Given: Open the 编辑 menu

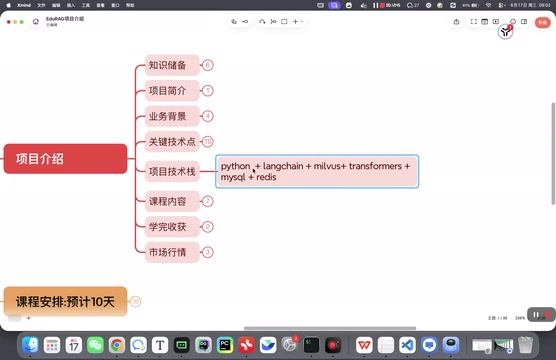Looking at the screenshot, I should tap(56, 5).
